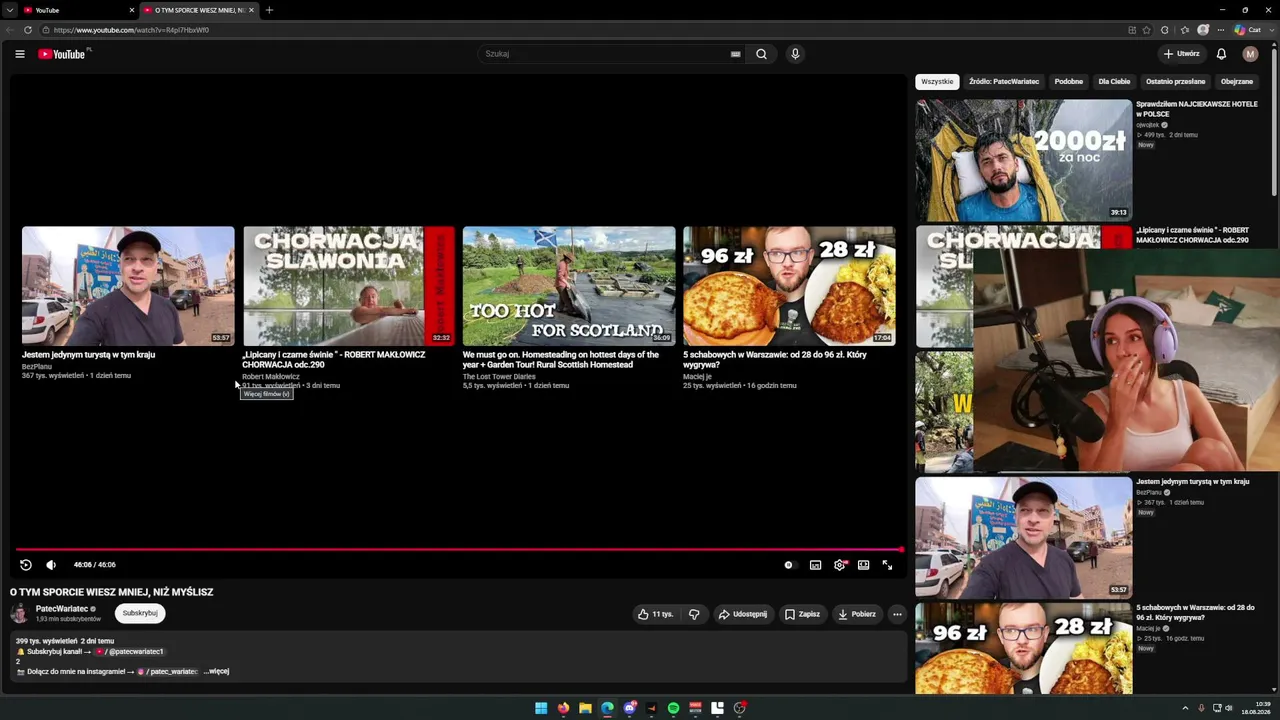Click the Utwórz create button
This screenshot has height=720, width=1280.
pos(1181,54)
